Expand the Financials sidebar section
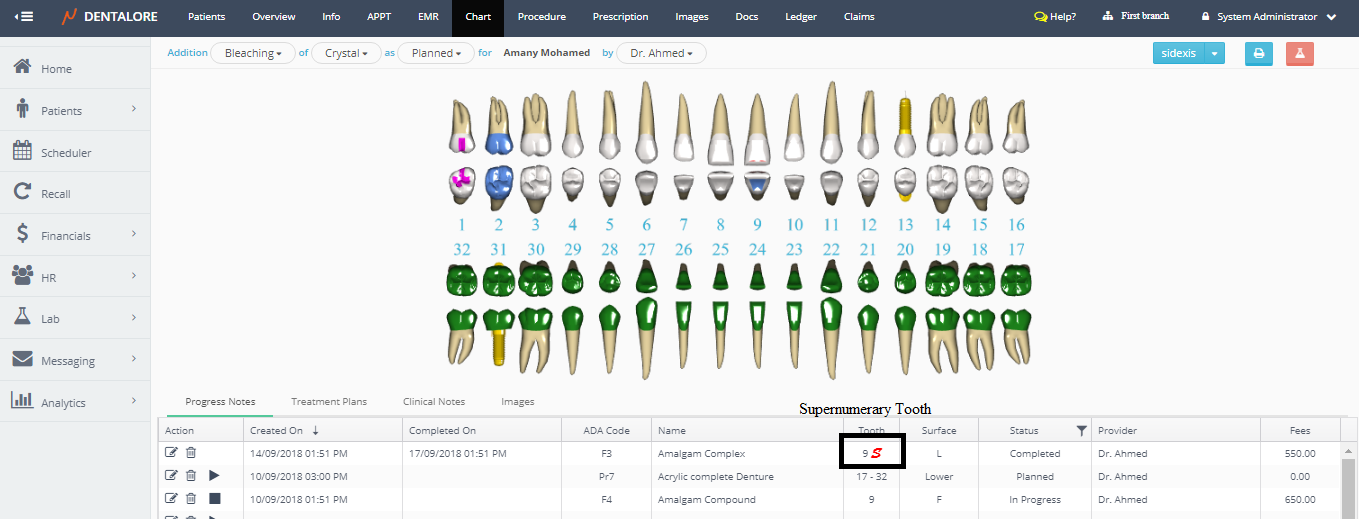The width and height of the screenshot is (1359, 519). 75,236
